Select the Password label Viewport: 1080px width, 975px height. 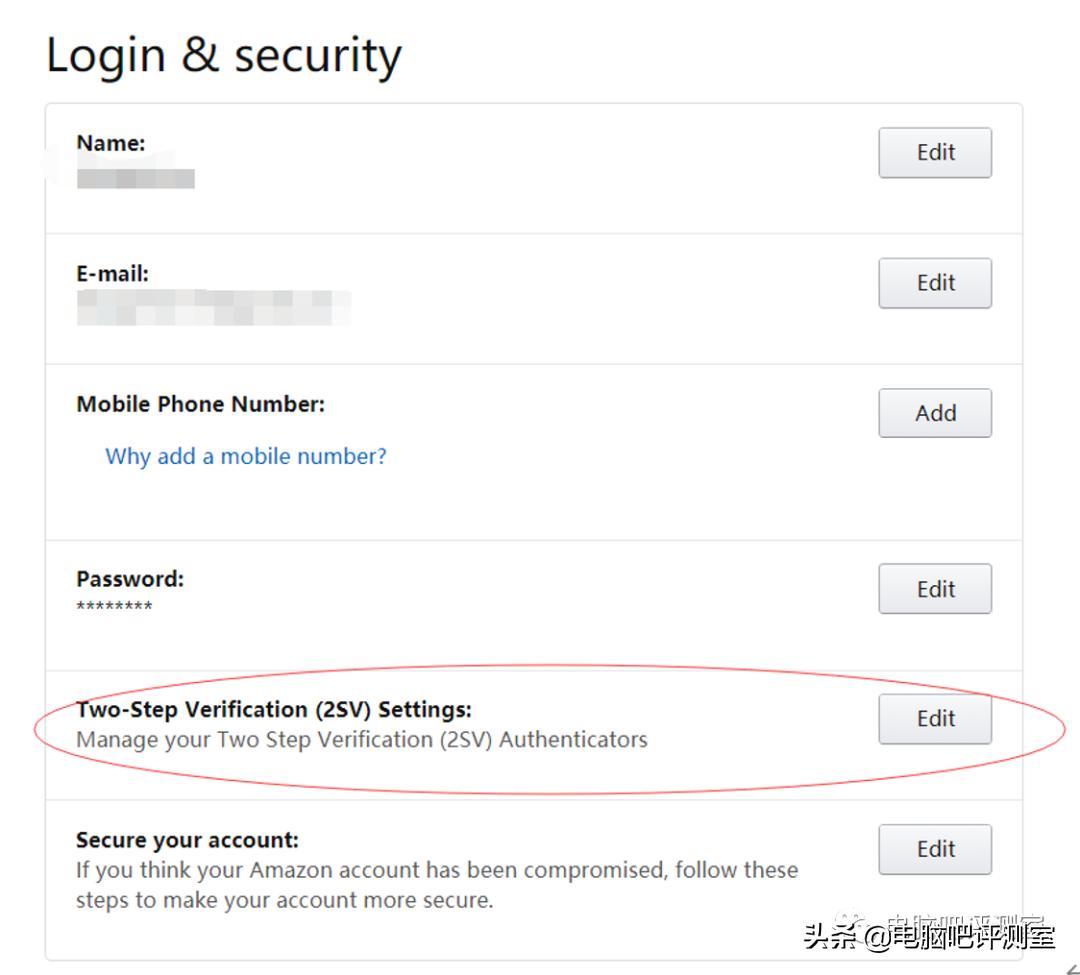[130, 579]
